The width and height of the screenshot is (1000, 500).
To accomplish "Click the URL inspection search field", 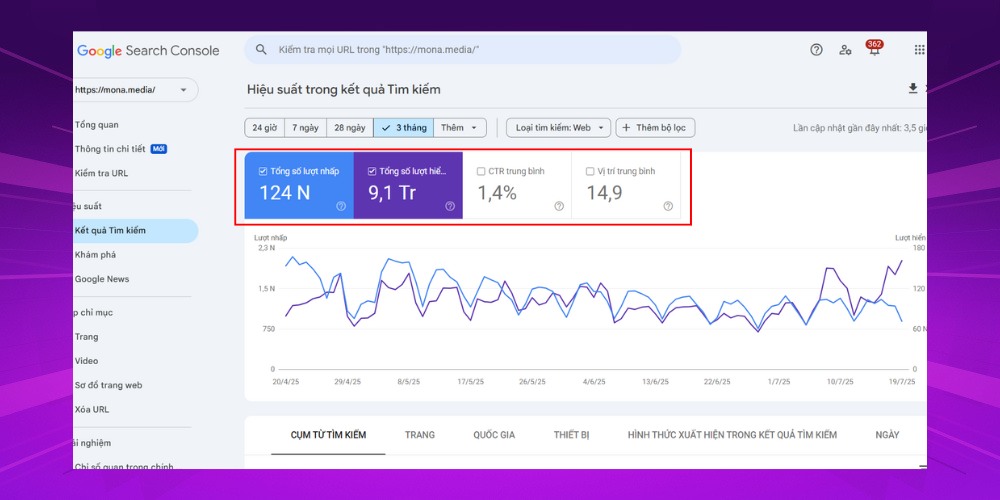I will (x=462, y=50).
